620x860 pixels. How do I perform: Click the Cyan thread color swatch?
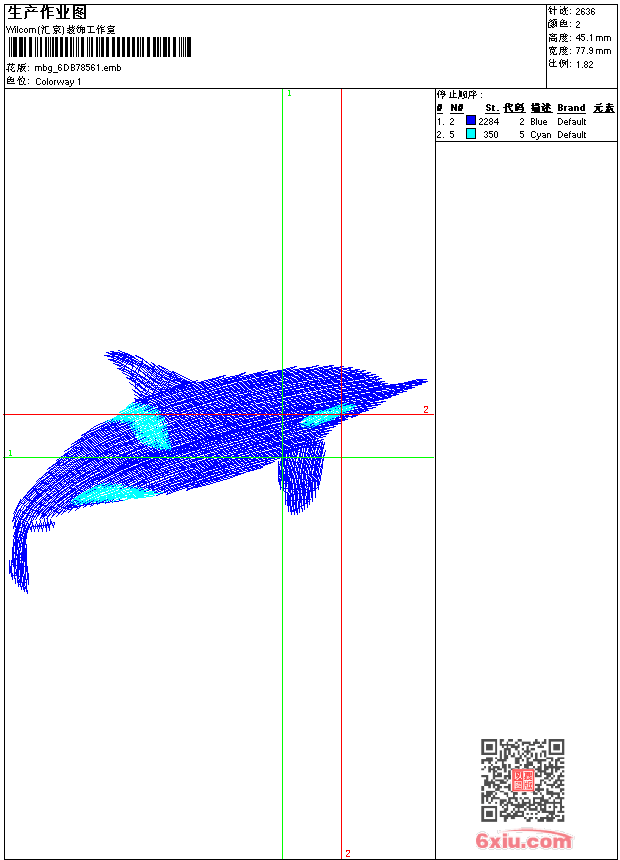pyautogui.click(x=471, y=134)
